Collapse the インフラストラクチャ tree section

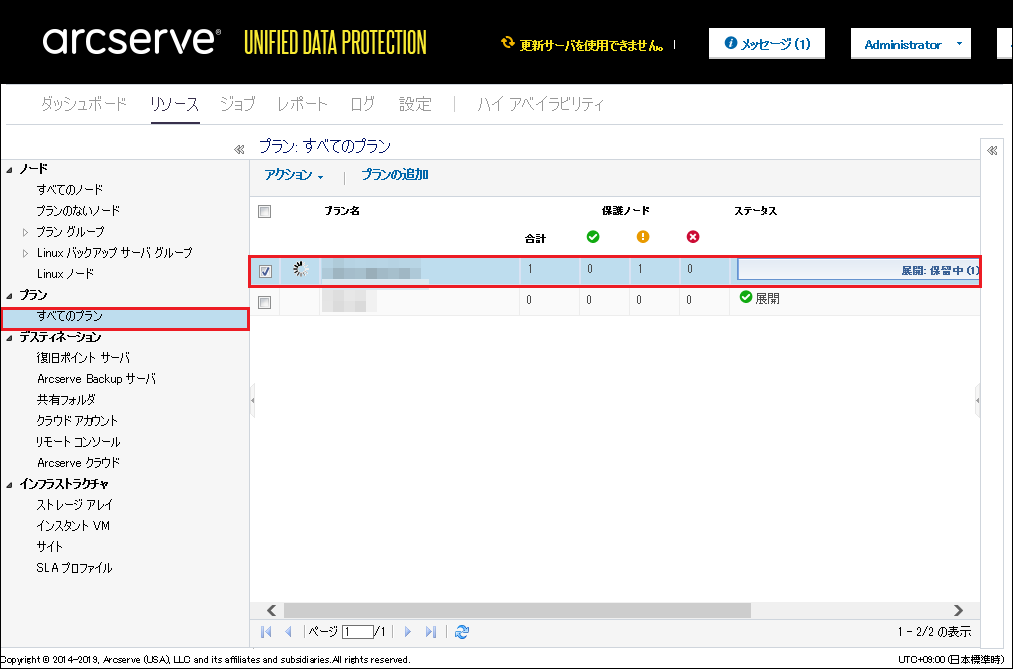(x=9, y=484)
